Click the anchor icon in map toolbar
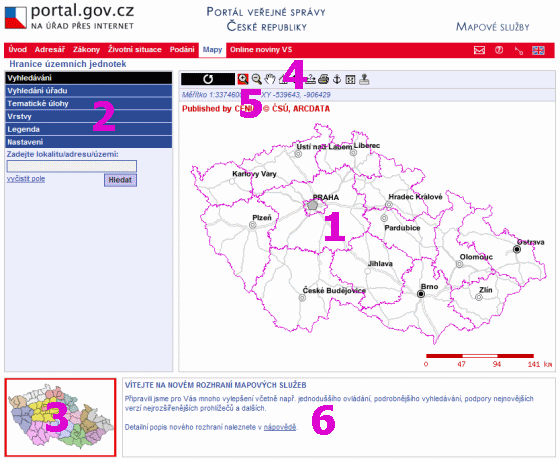This screenshot has height=460, width=560. (x=337, y=79)
